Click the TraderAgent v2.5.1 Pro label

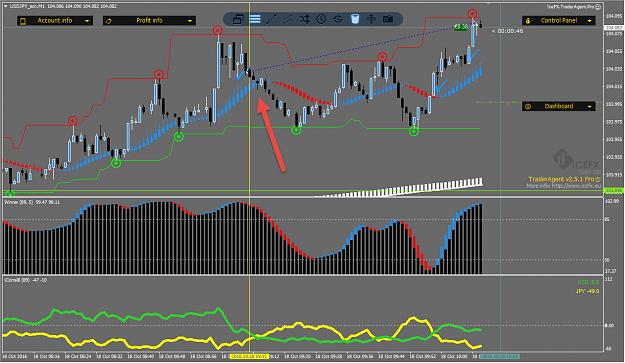tap(564, 179)
